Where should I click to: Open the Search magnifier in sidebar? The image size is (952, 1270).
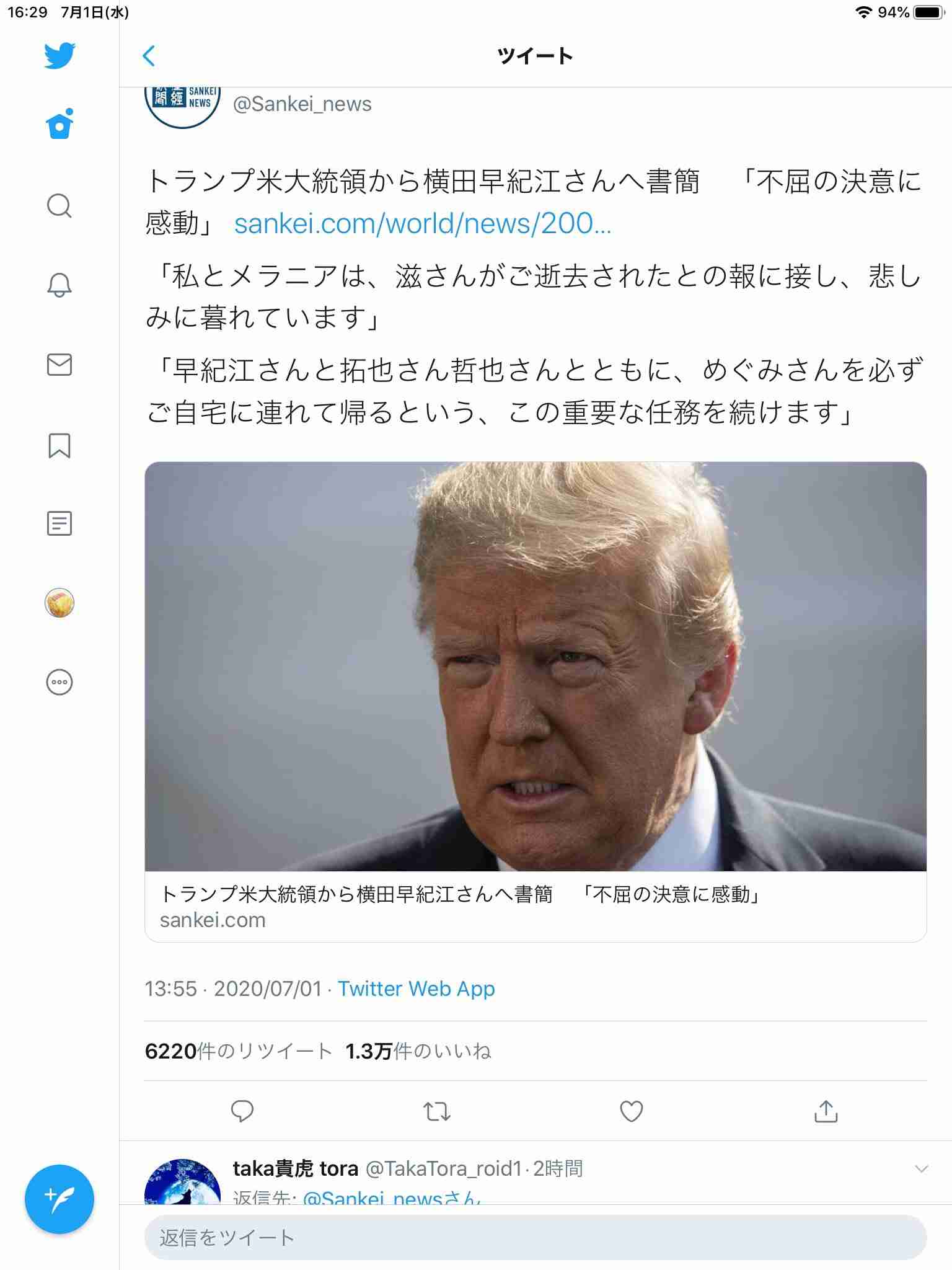[59, 205]
